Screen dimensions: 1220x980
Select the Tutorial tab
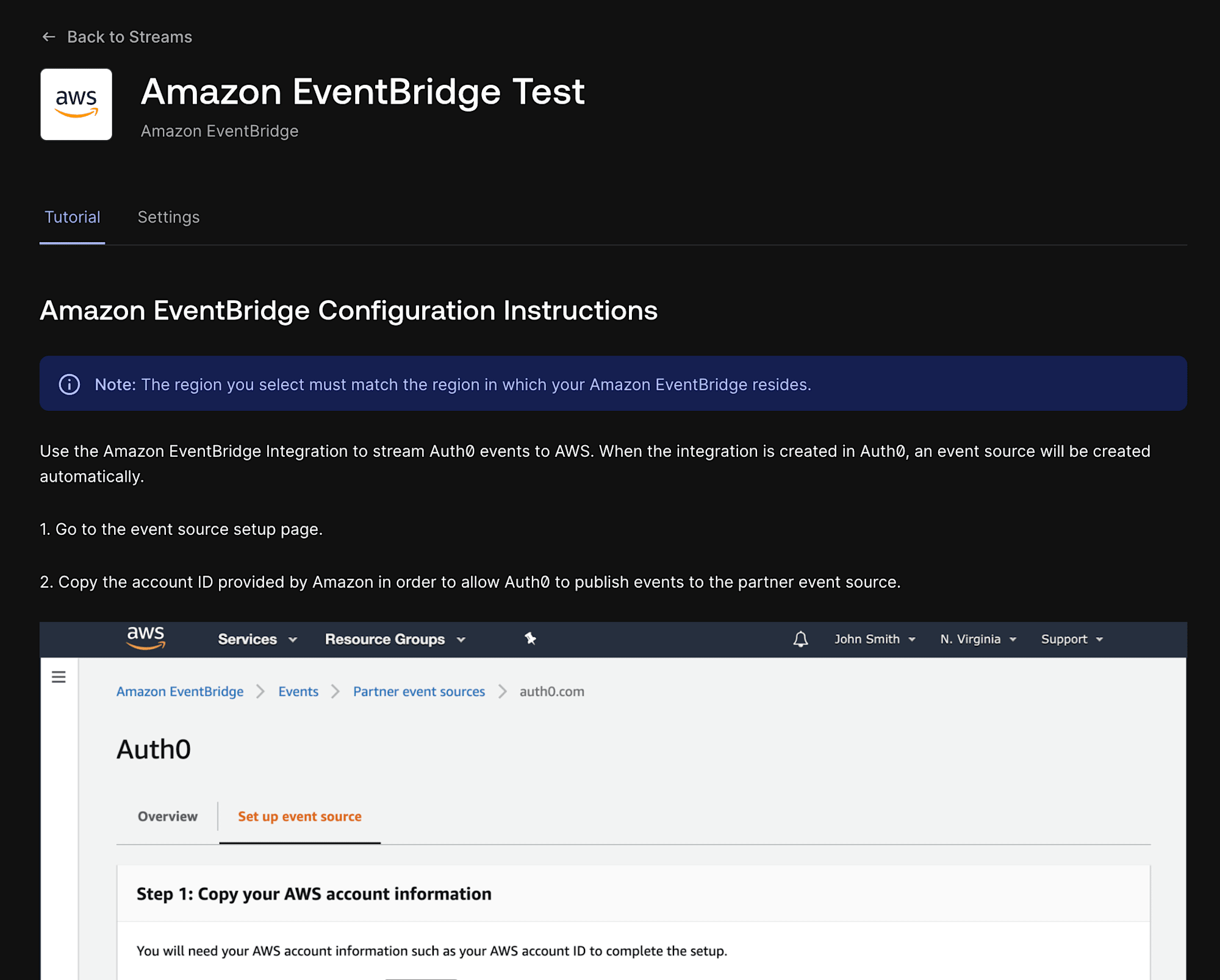(72, 217)
